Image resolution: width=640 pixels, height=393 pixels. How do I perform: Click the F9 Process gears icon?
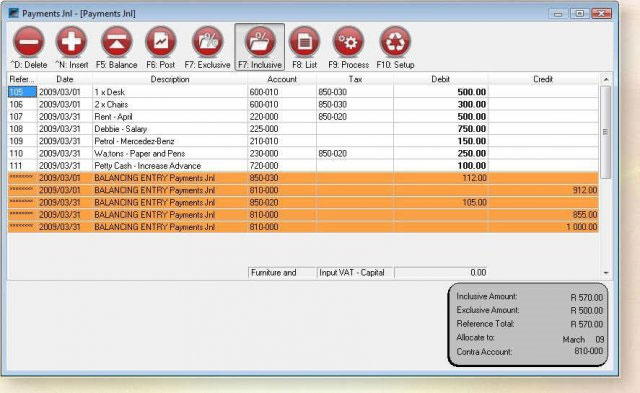coord(349,42)
